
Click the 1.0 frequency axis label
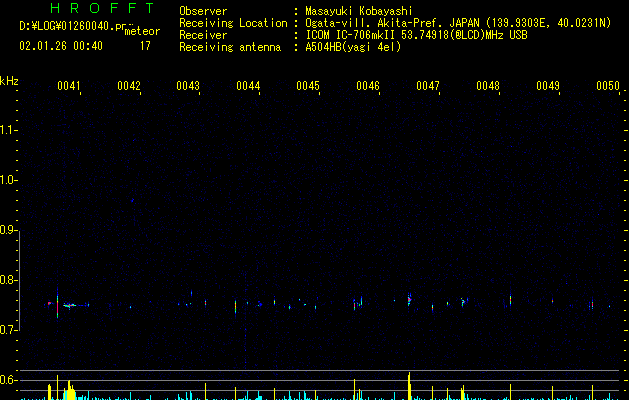[8, 180]
